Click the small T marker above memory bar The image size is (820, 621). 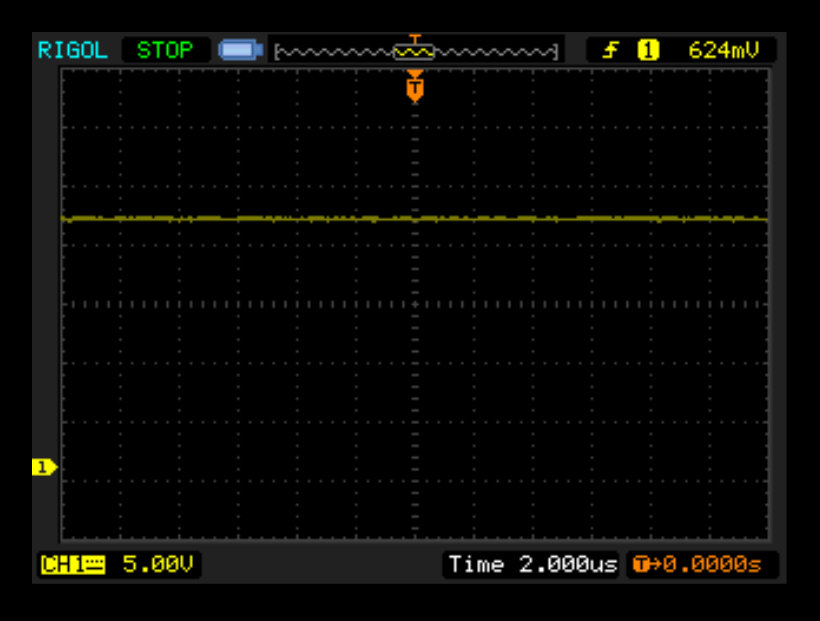(x=415, y=39)
